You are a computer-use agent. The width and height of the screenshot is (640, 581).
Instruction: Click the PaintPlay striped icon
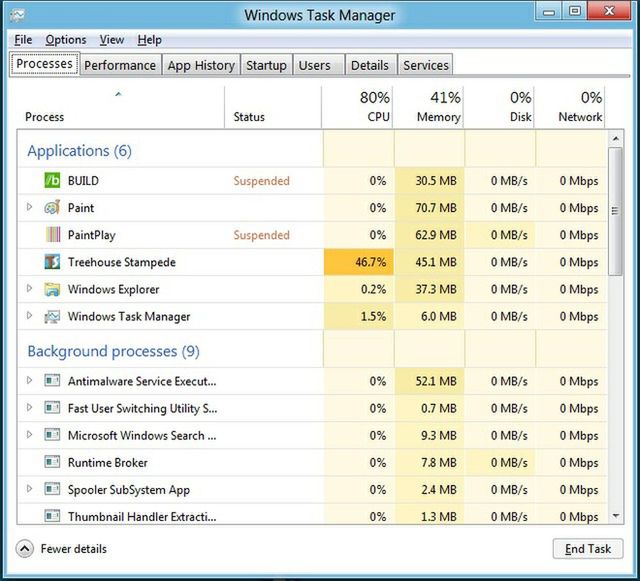coord(52,235)
